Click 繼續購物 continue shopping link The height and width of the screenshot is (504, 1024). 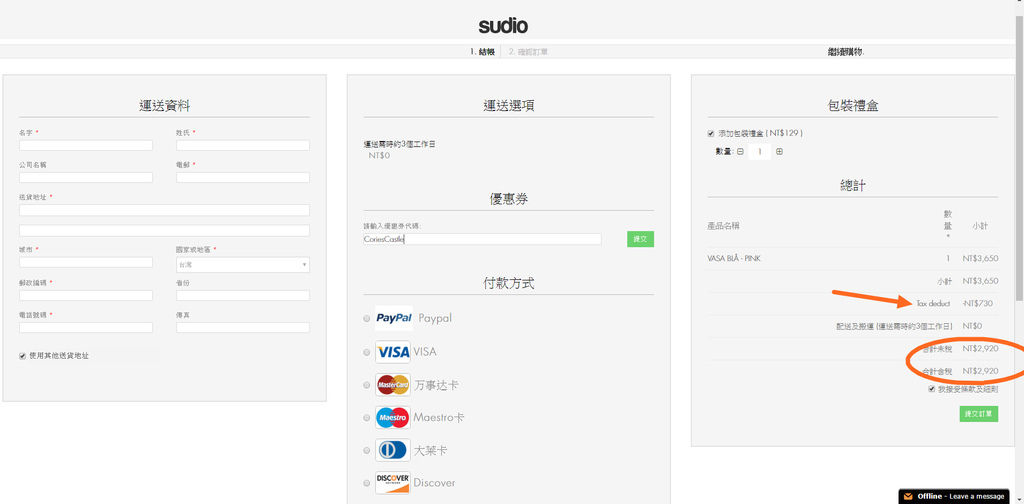pyautogui.click(x=845, y=52)
